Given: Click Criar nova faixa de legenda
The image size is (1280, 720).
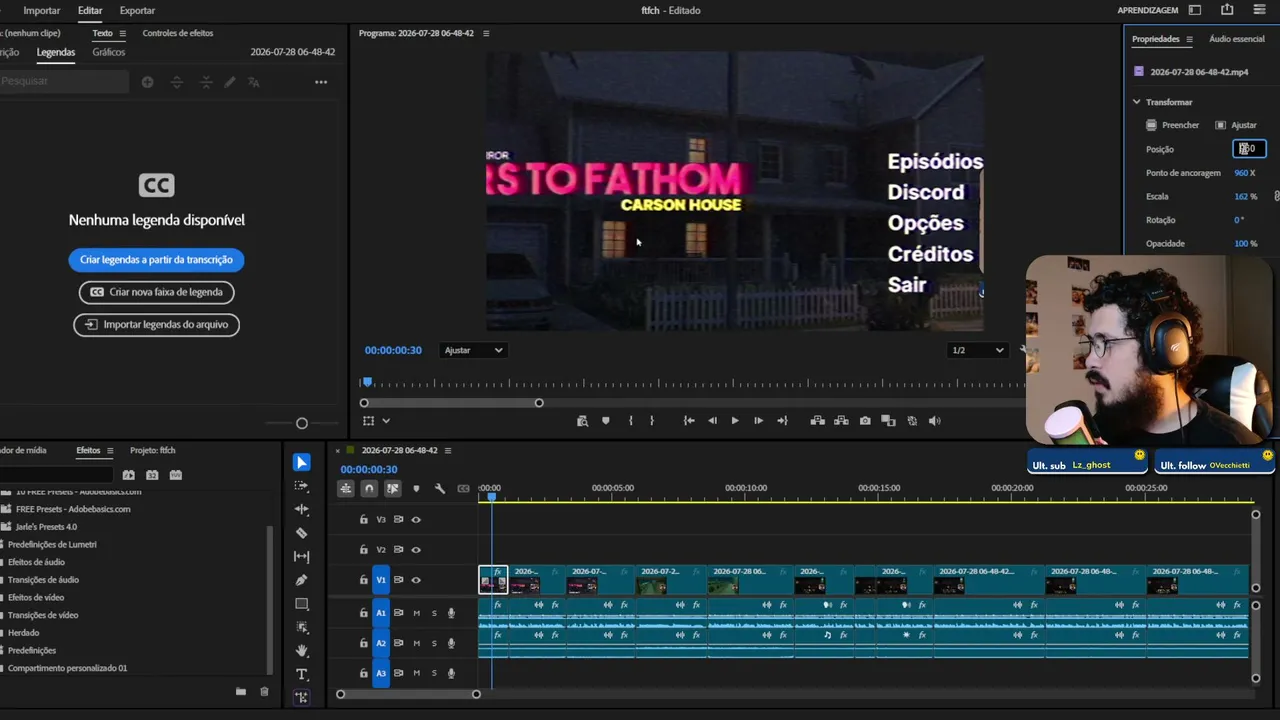Looking at the screenshot, I should point(156,292).
